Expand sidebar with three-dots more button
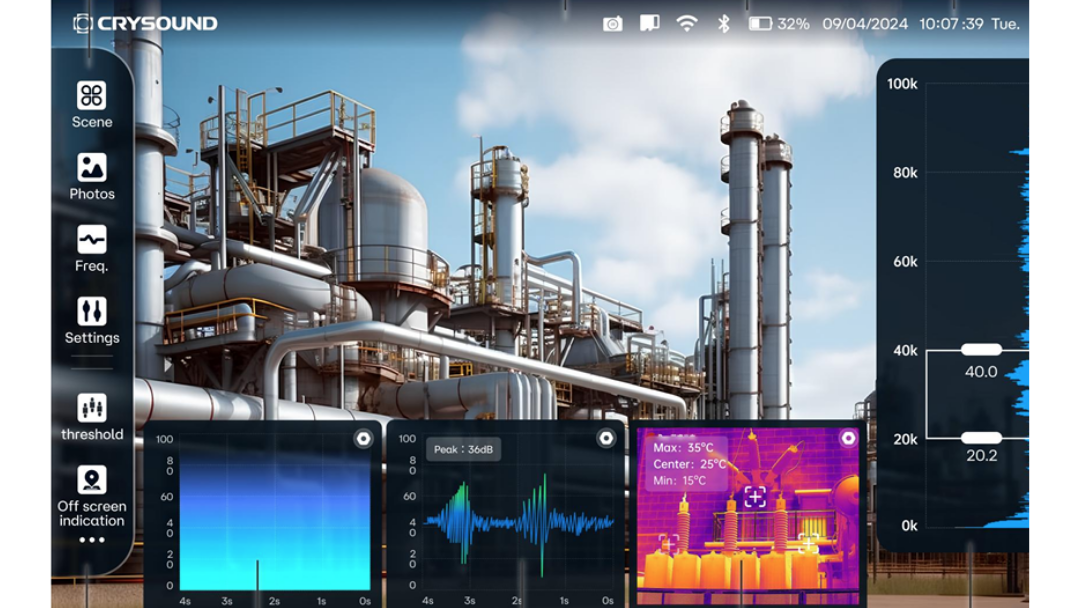Image resolution: width=1080 pixels, height=608 pixels. (92, 540)
